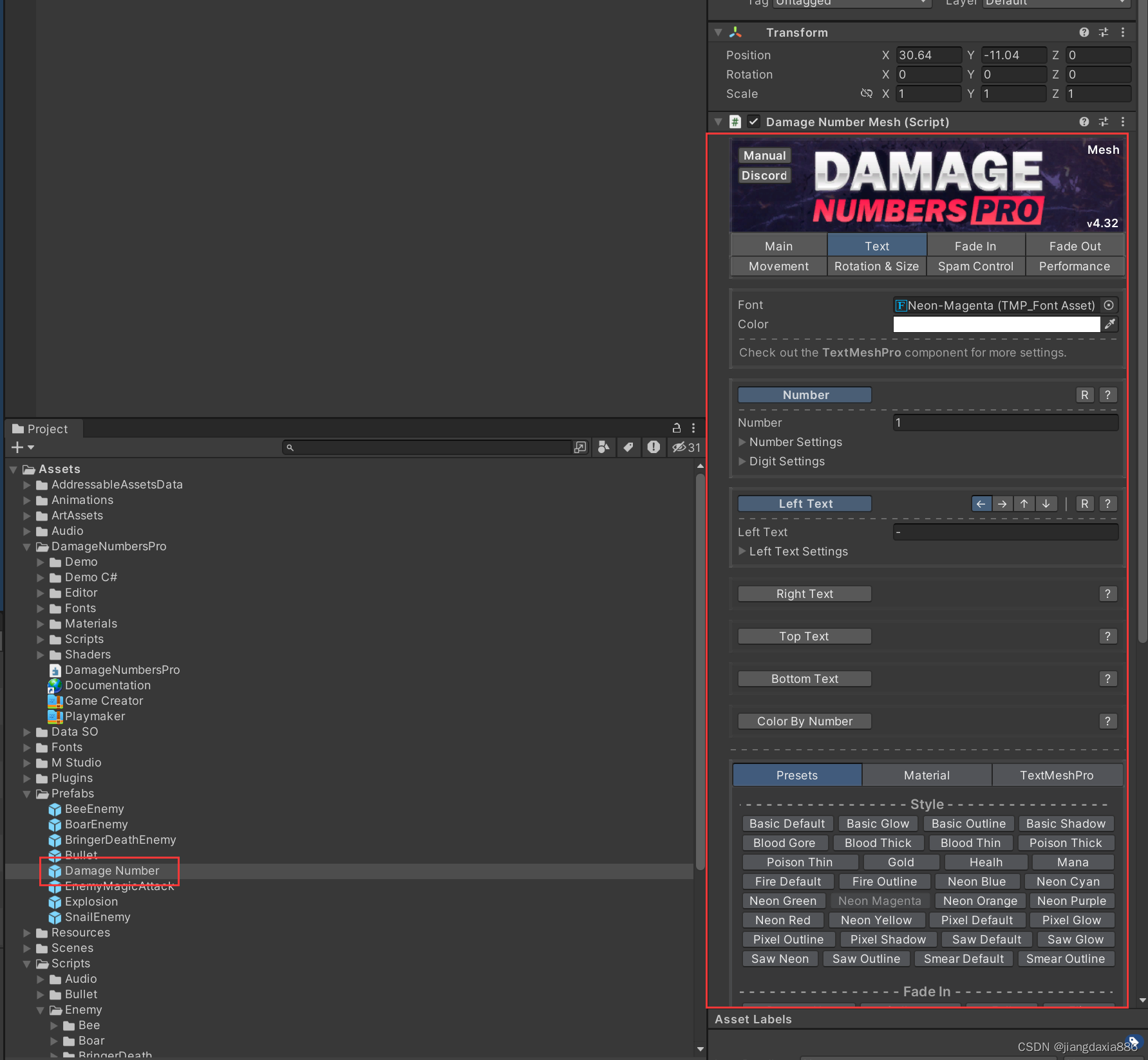The width and height of the screenshot is (1148, 1060).
Task: Open Transform component more options menu
Action: pyautogui.click(x=1123, y=32)
